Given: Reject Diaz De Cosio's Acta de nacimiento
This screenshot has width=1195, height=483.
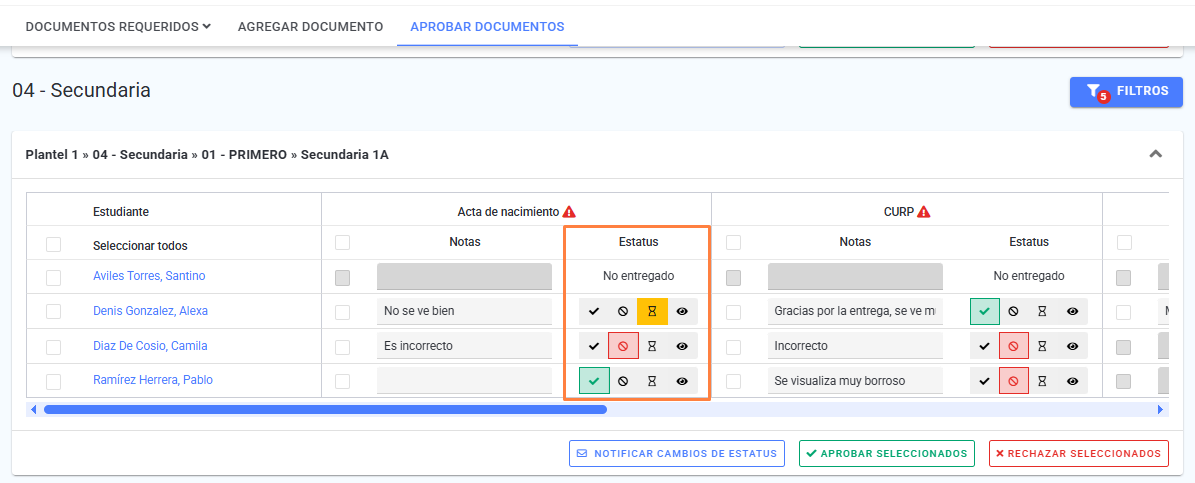Looking at the screenshot, I should pos(623,346).
